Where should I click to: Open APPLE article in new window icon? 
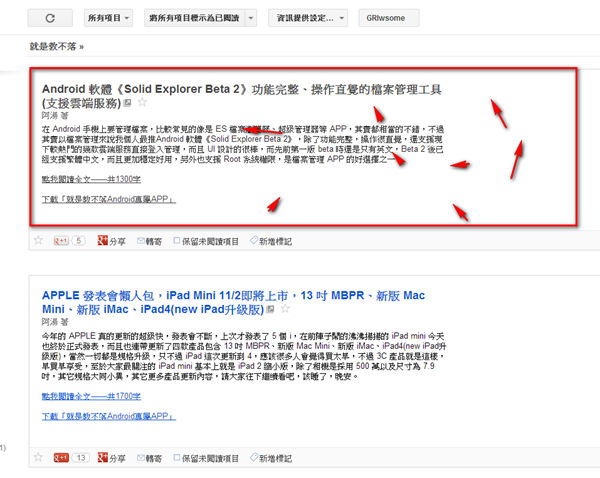click(x=271, y=309)
